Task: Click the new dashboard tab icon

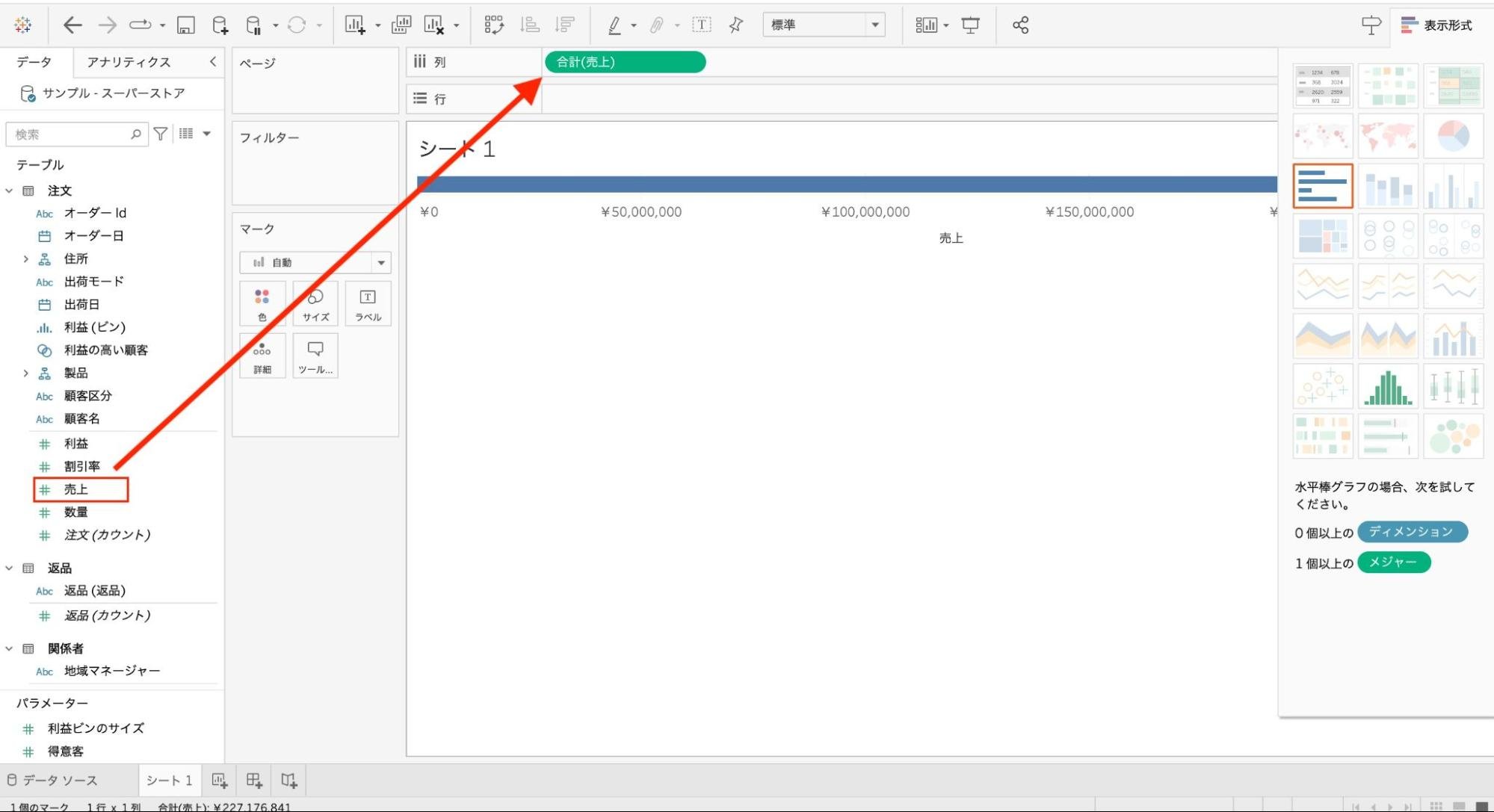Action: tap(254, 780)
